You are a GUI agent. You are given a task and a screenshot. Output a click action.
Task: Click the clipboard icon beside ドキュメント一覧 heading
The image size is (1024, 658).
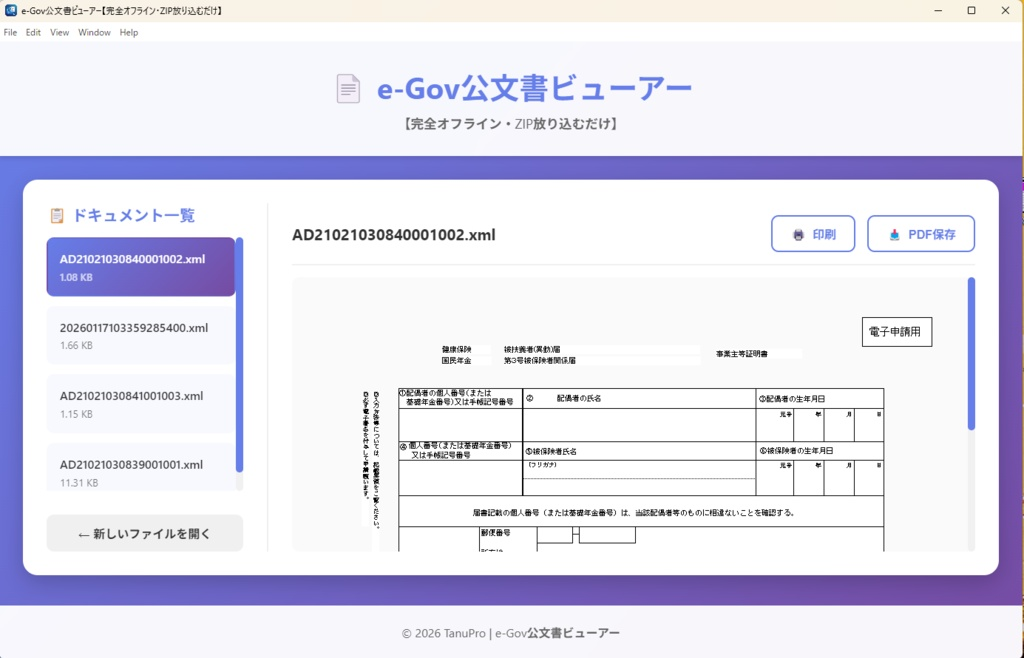[x=55, y=215]
